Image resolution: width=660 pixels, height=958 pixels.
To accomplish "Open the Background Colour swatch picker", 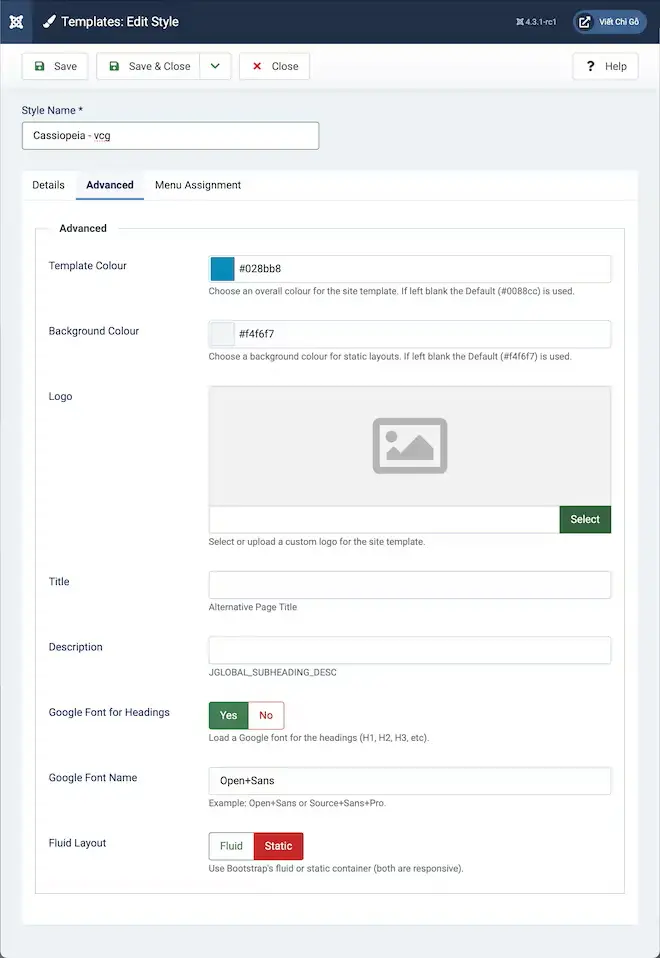I will point(222,334).
